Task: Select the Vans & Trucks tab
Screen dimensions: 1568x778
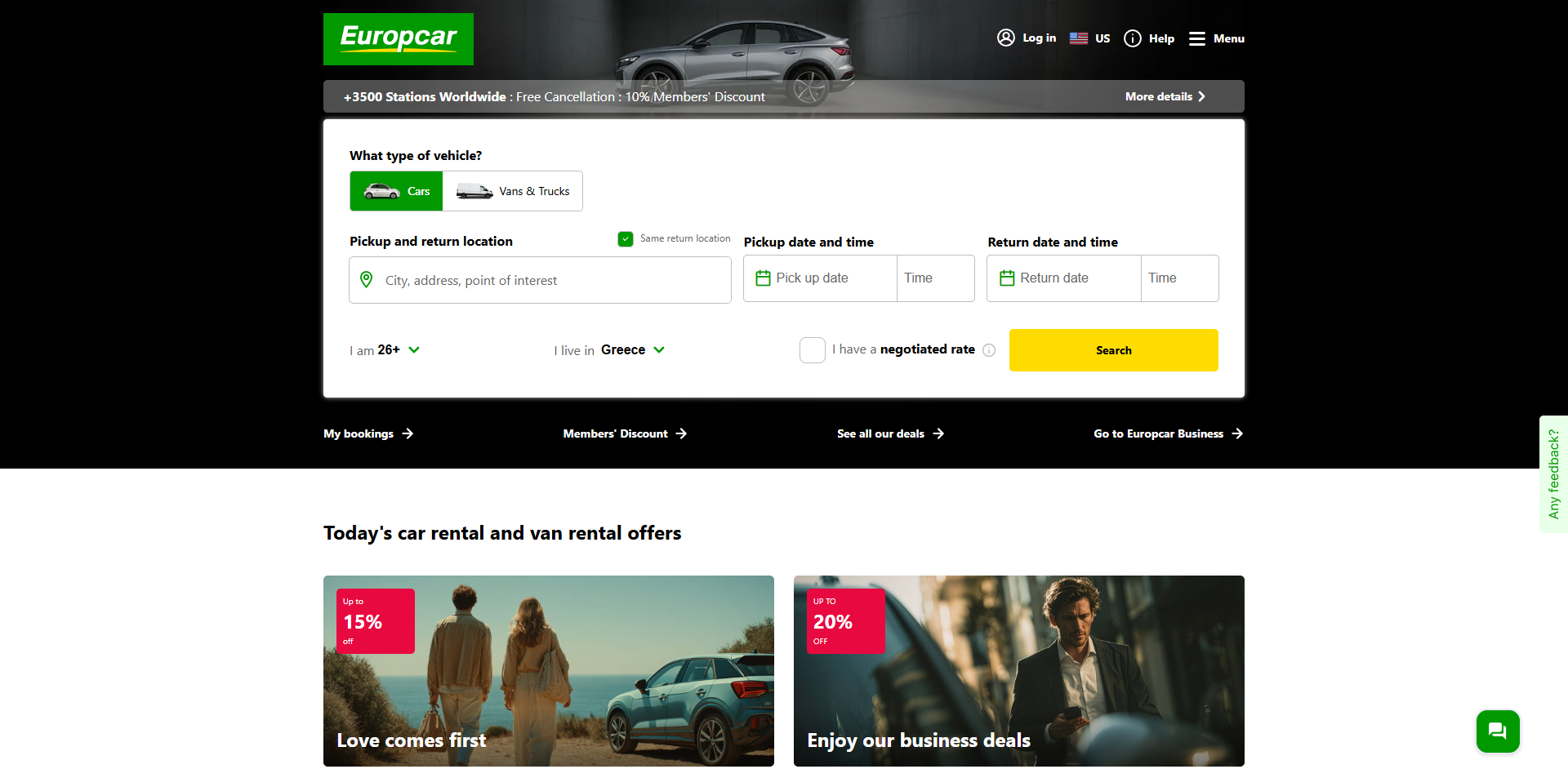Action: (513, 191)
